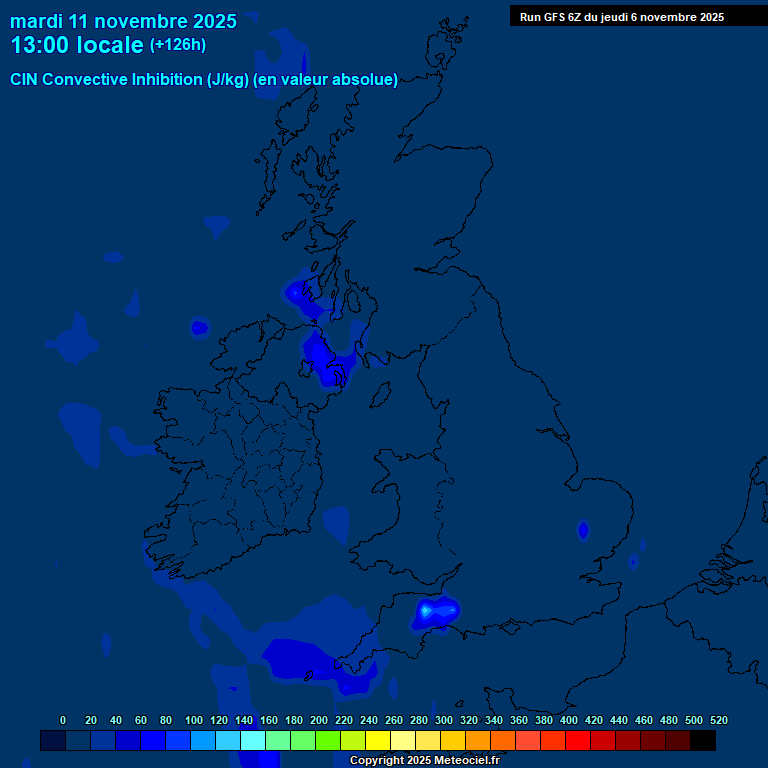The width and height of the screenshot is (768, 768).
Task: Click the (+126h) forecast offset label
Action: pos(177,45)
